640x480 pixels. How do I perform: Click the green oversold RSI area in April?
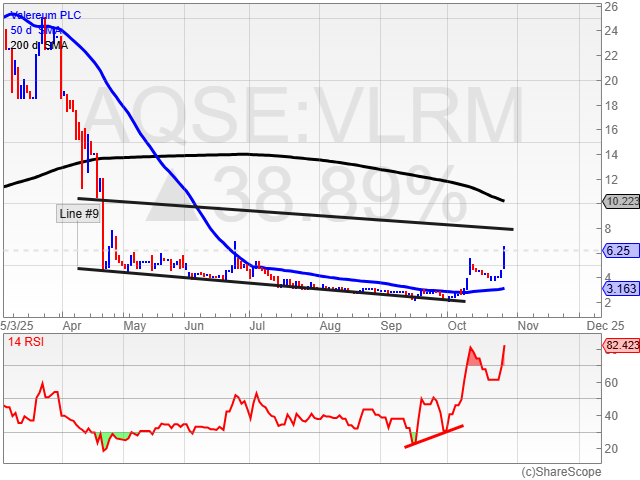tap(105, 441)
